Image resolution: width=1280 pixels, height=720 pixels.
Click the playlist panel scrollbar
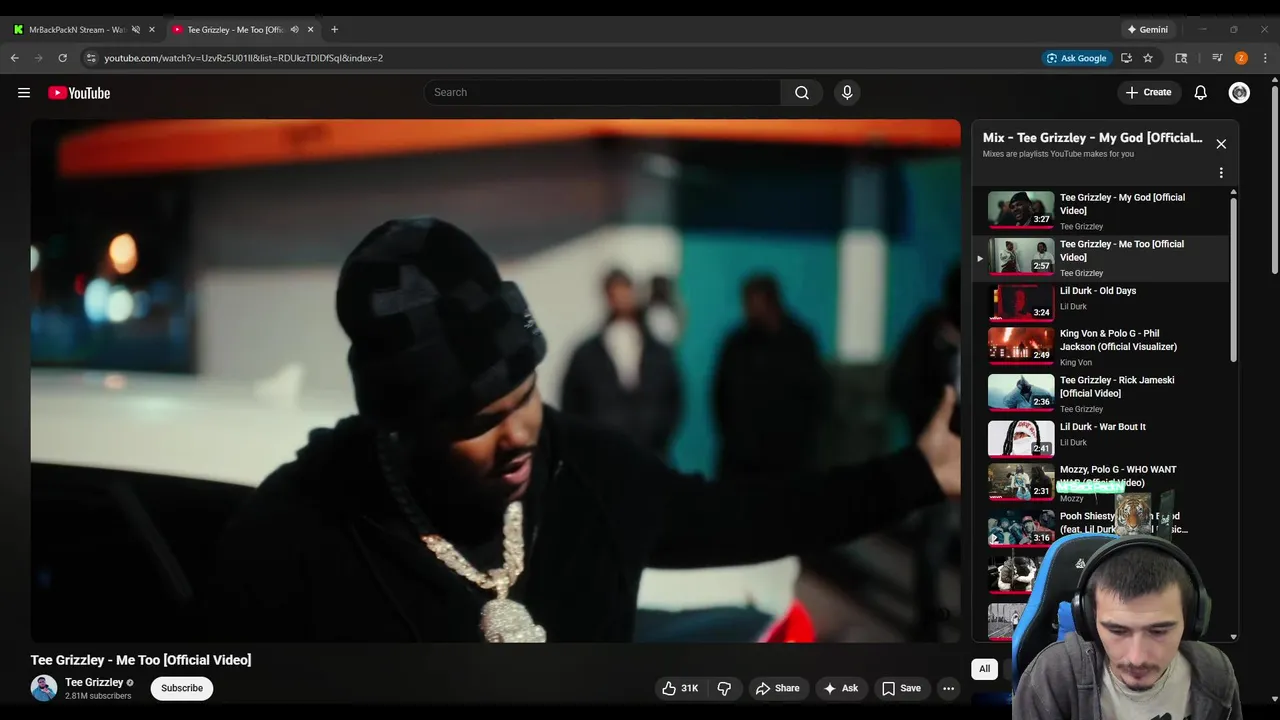[x=1233, y=280]
